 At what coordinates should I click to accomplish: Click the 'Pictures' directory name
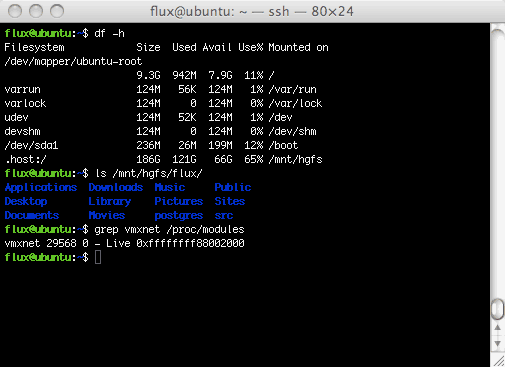coord(179,201)
